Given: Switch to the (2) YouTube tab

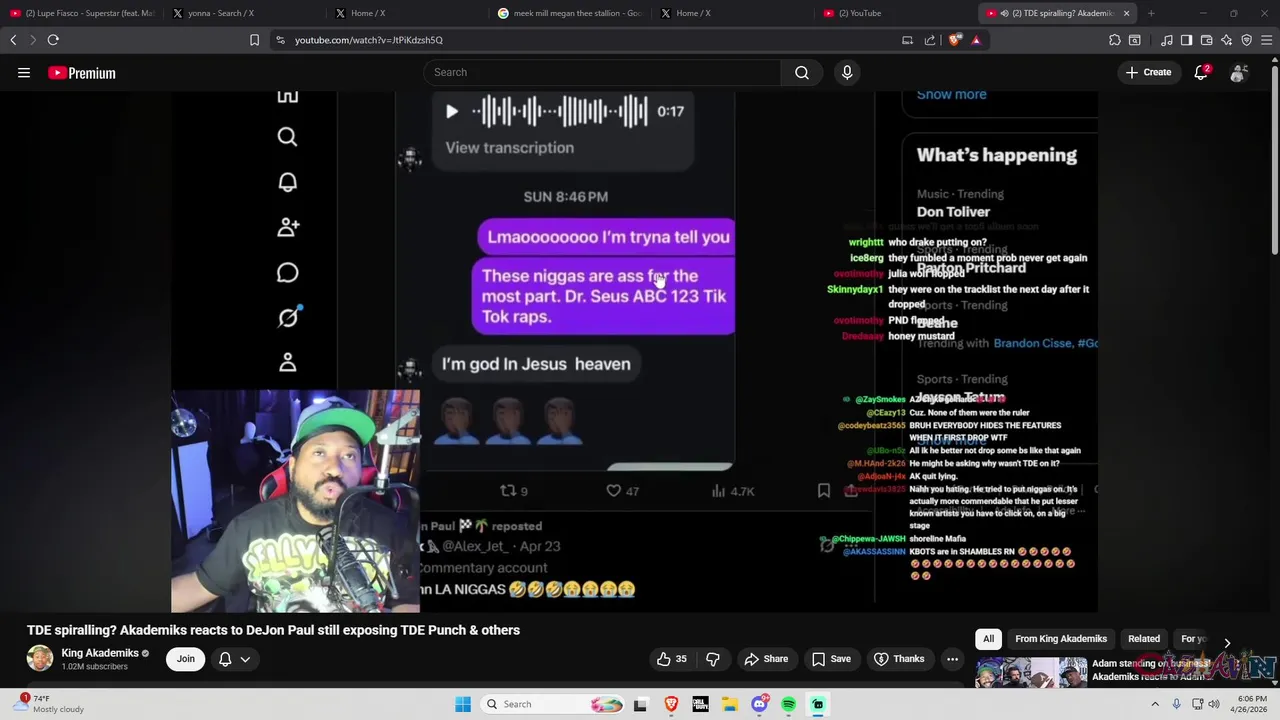Looking at the screenshot, I should (897, 13).
